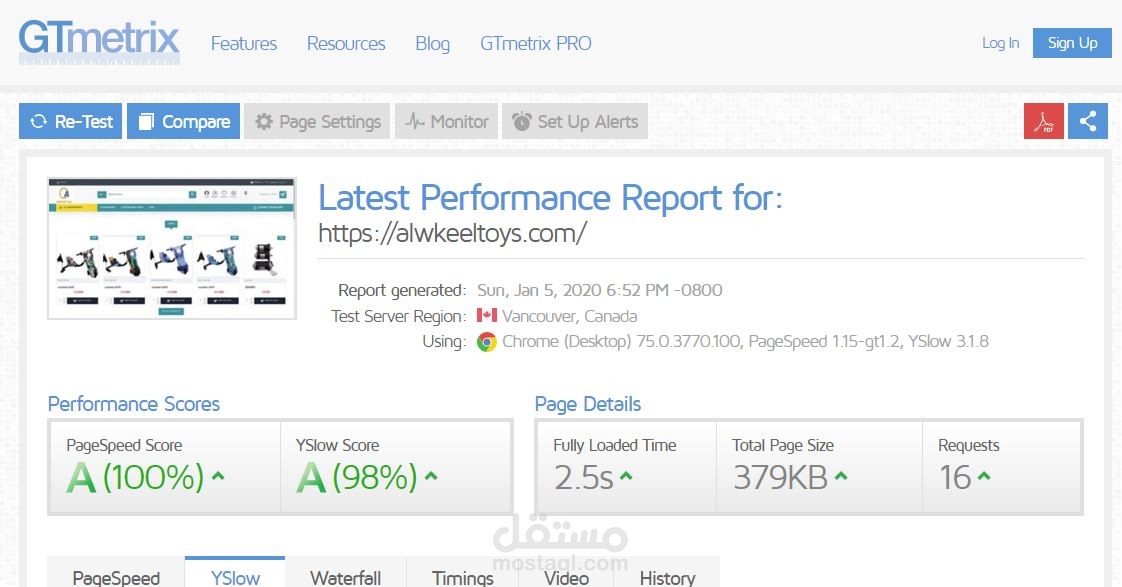
Task: Click the Page Details heading
Action: [587, 404]
